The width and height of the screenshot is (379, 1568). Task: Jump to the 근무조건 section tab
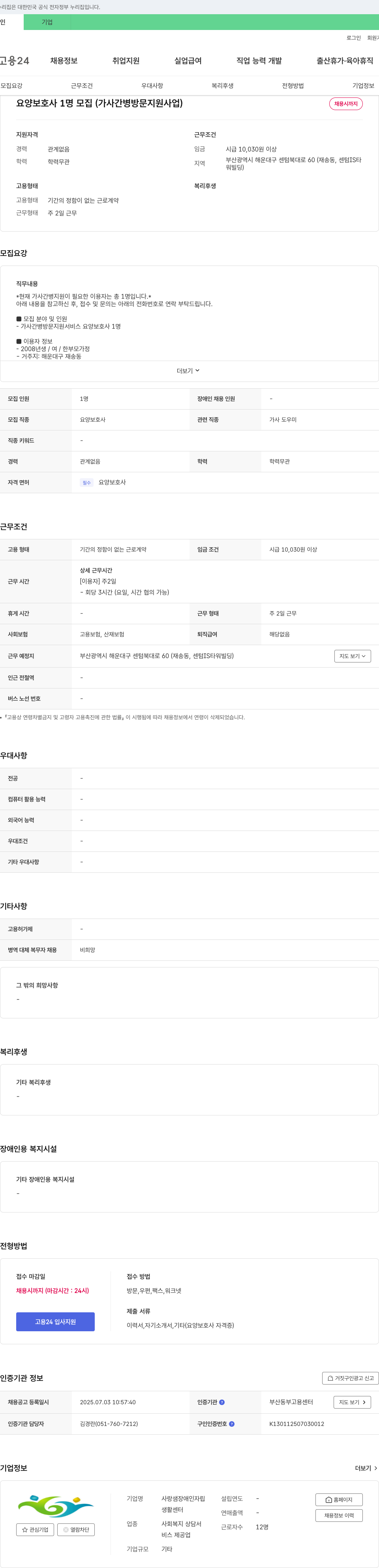(x=82, y=86)
